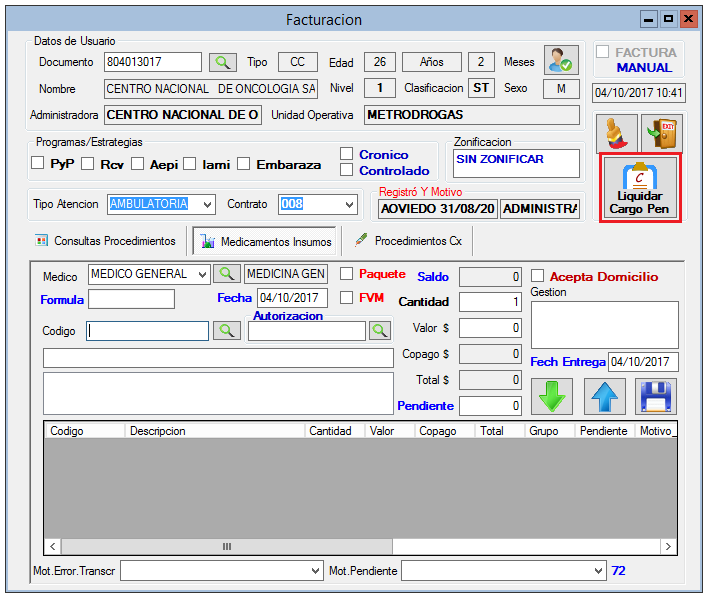Enable the Embaraza checkbox
This screenshot has height=596, width=709.
click(x=243, y=164)
